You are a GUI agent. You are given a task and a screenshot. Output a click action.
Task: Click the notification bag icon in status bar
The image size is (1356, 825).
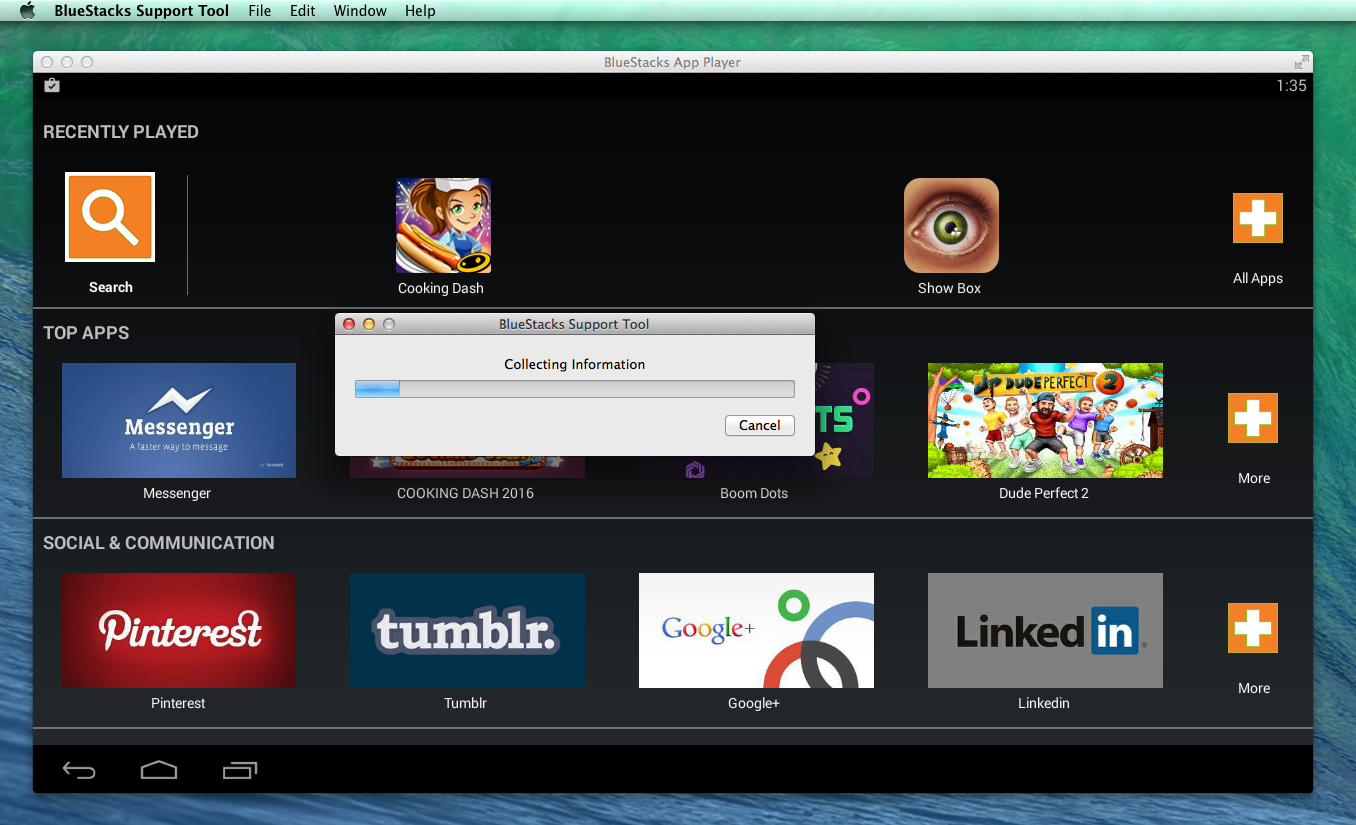[52, 86]
